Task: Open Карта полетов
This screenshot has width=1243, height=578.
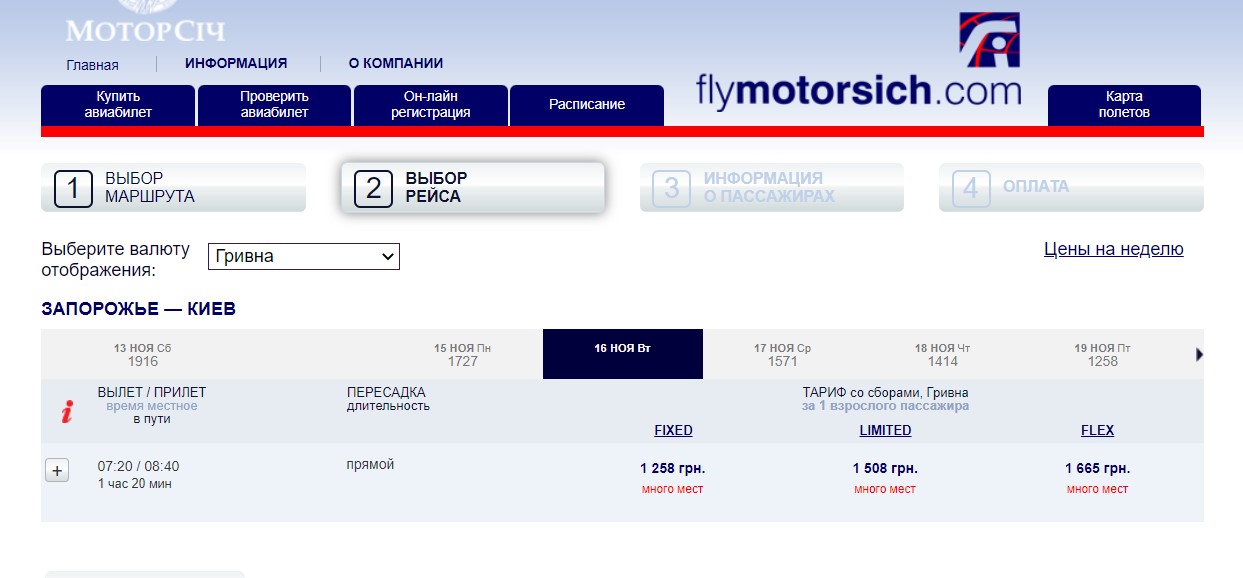Action: pyautogui.click(x=1124, y=105)
